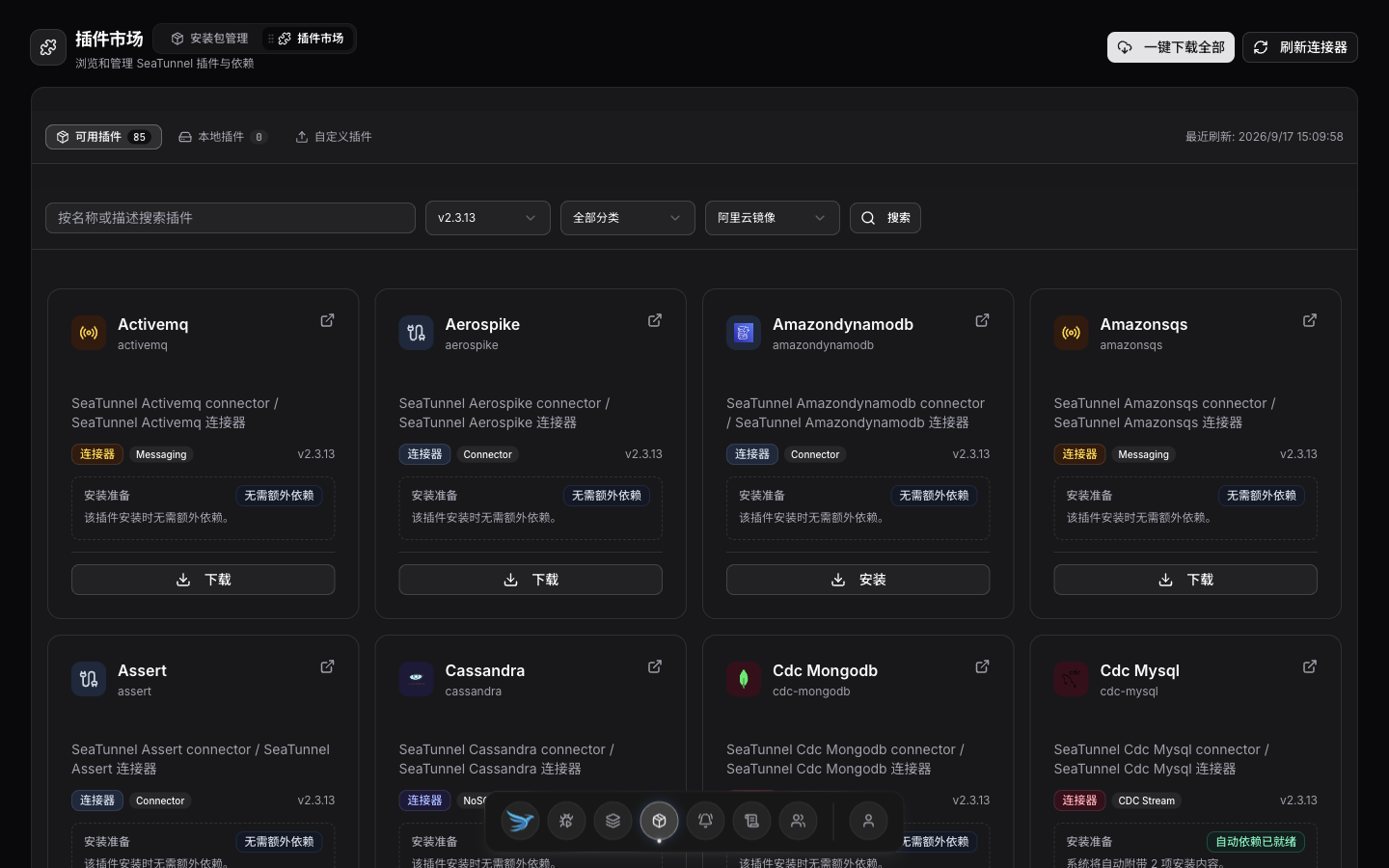Image resolution: width=1389 pixels, height=868 pixels.
Task: Open the users group icon in the dock
Action: point(799,821)
